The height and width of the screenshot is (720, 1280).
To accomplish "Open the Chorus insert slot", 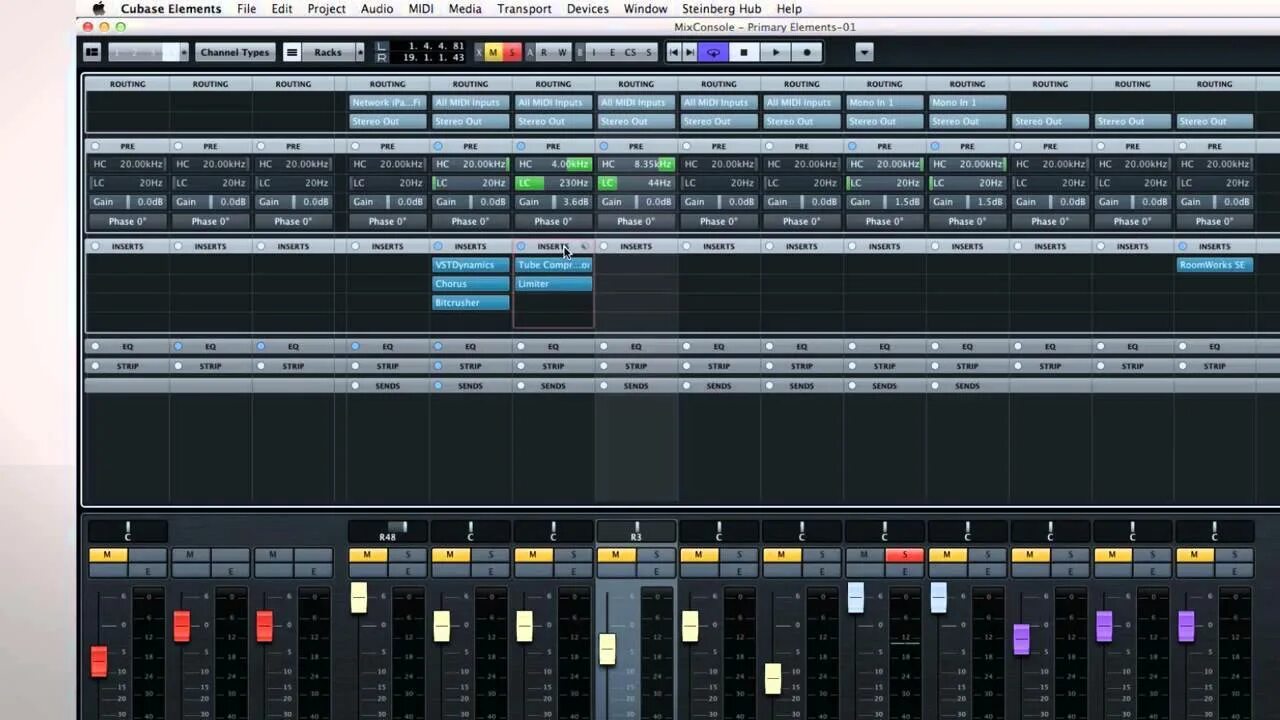I will (470, 284).
